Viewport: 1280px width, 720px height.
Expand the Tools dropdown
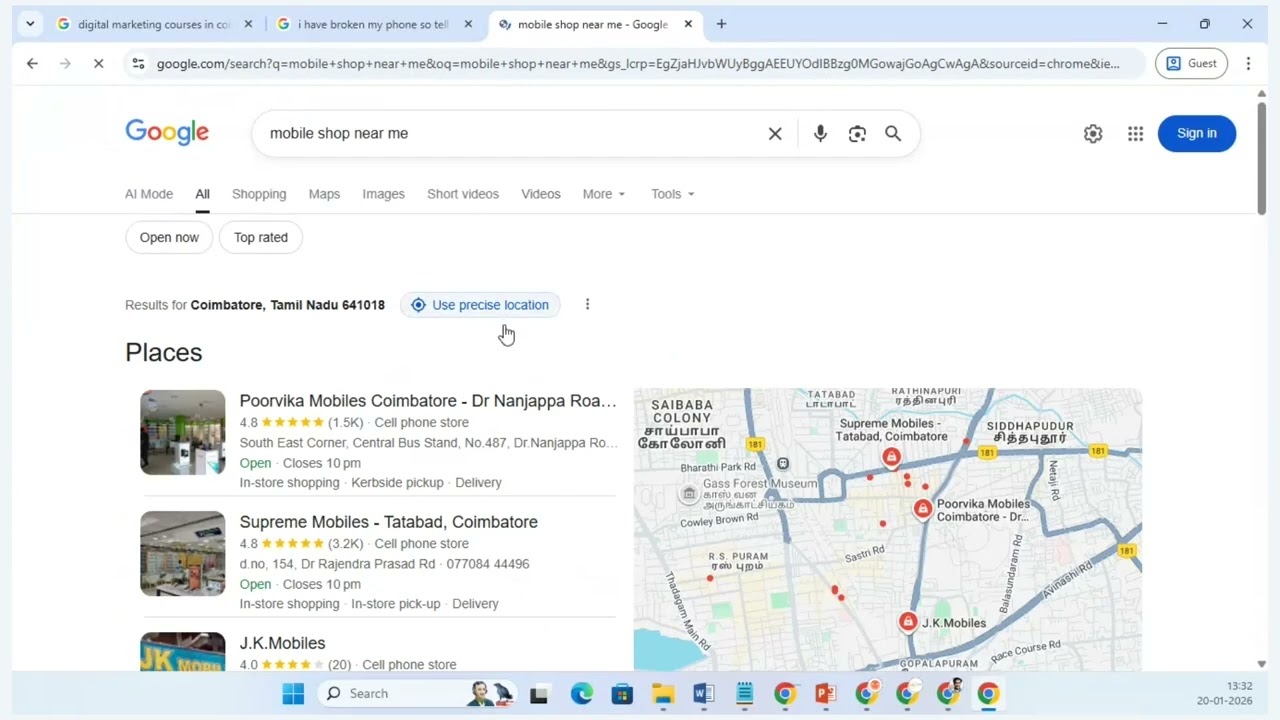click(672, 194)
